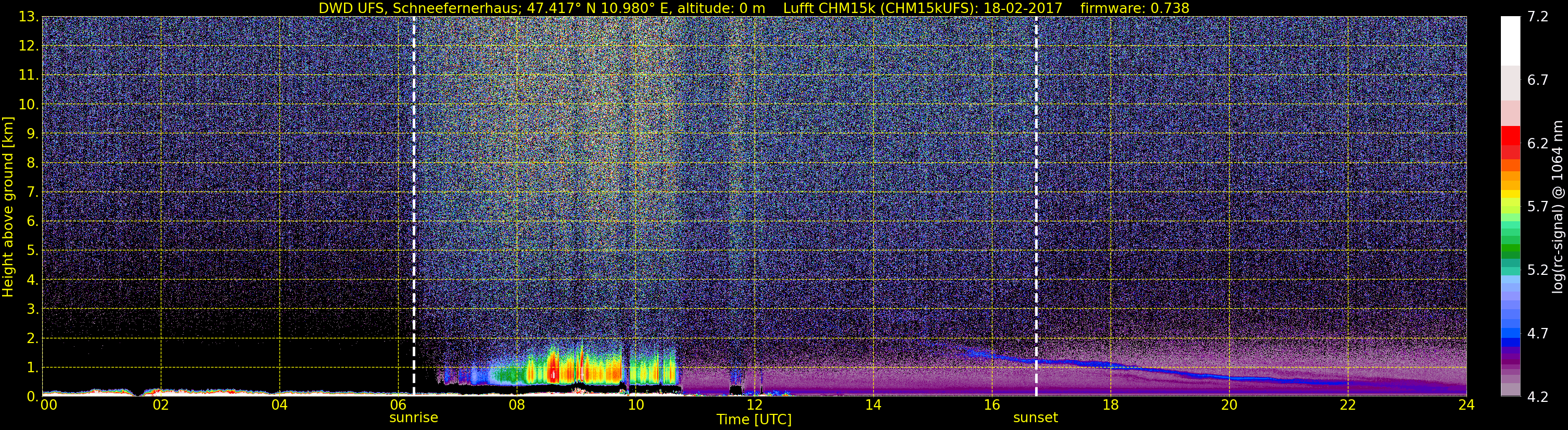Viewport: 1568px width, 430px height.
Task: Click time-axis tick label 04
Action: coord(279,406)
